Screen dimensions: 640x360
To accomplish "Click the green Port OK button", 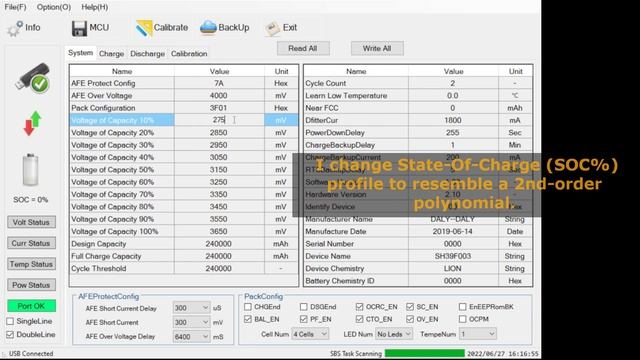I will 31,306.
